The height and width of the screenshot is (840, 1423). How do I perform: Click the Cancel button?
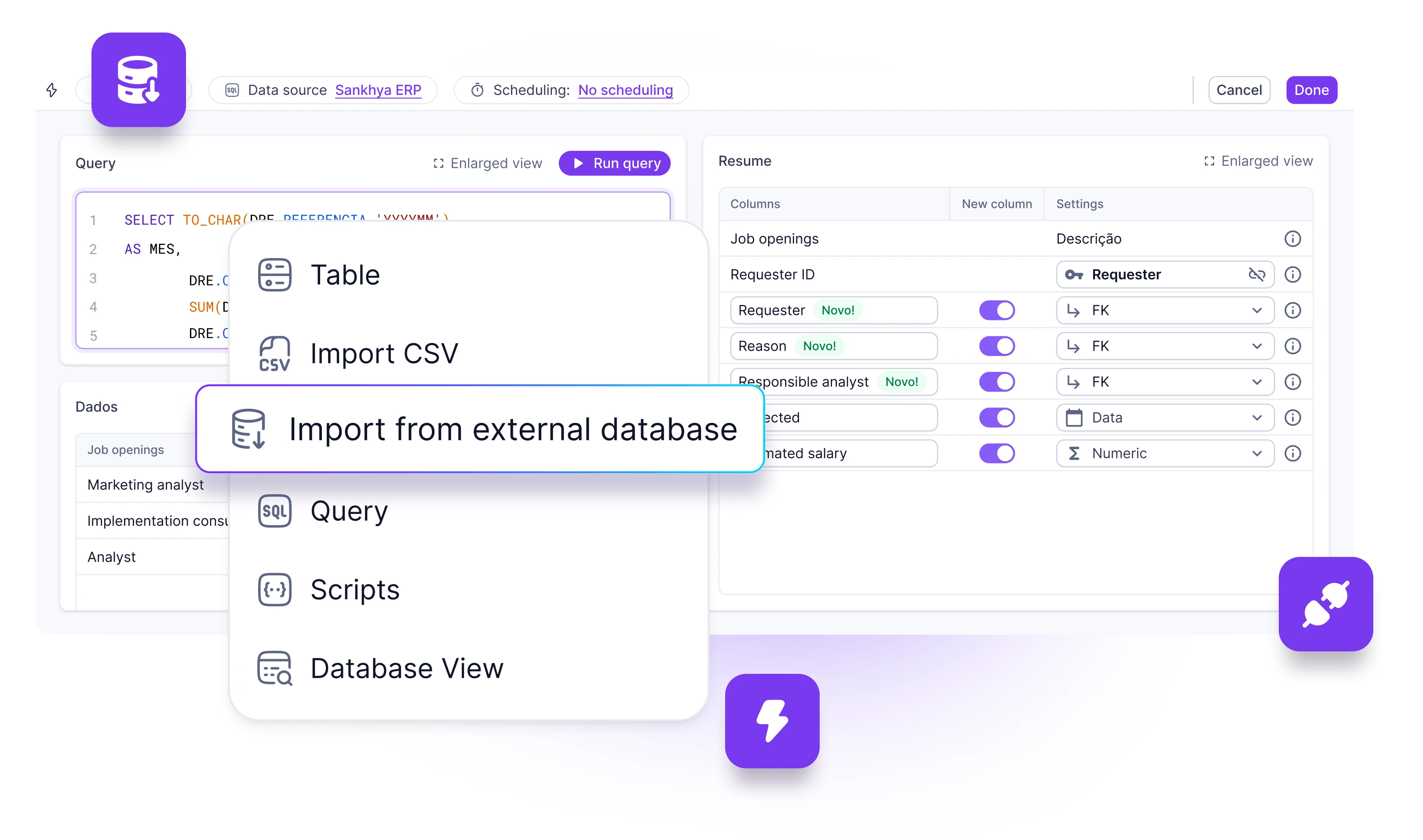click(1239, 90)
